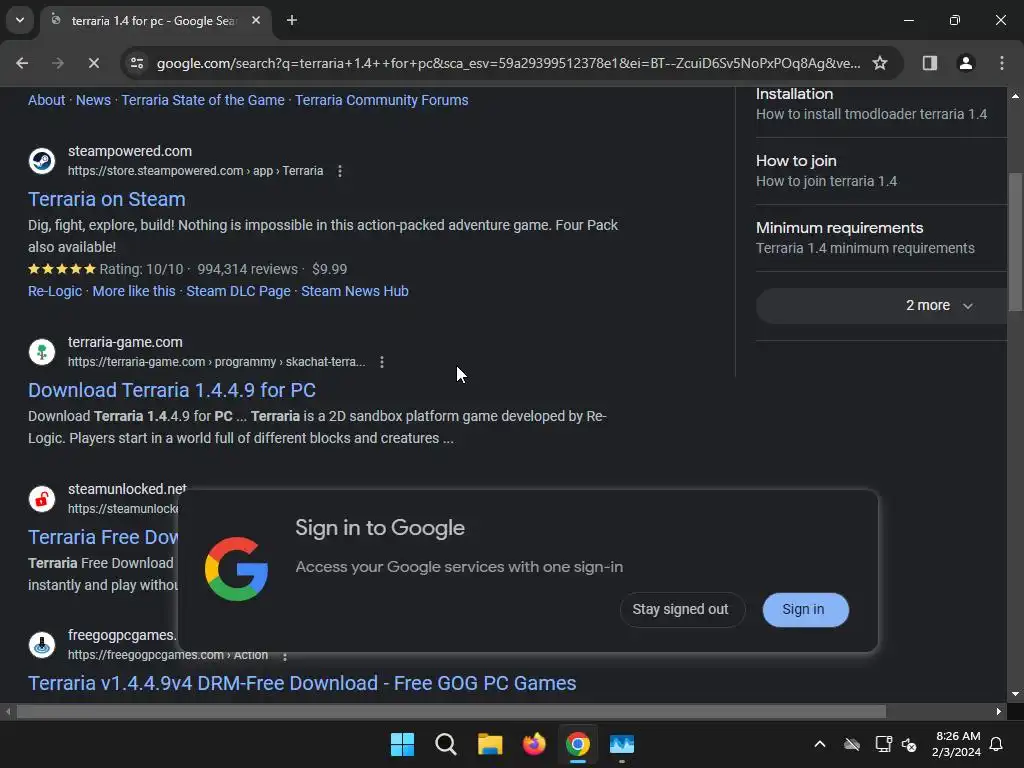Viewport: 1024px width, 768px height.
Task: Open the 'Steam DLC Page' sitelink
Action: point(238,291)
